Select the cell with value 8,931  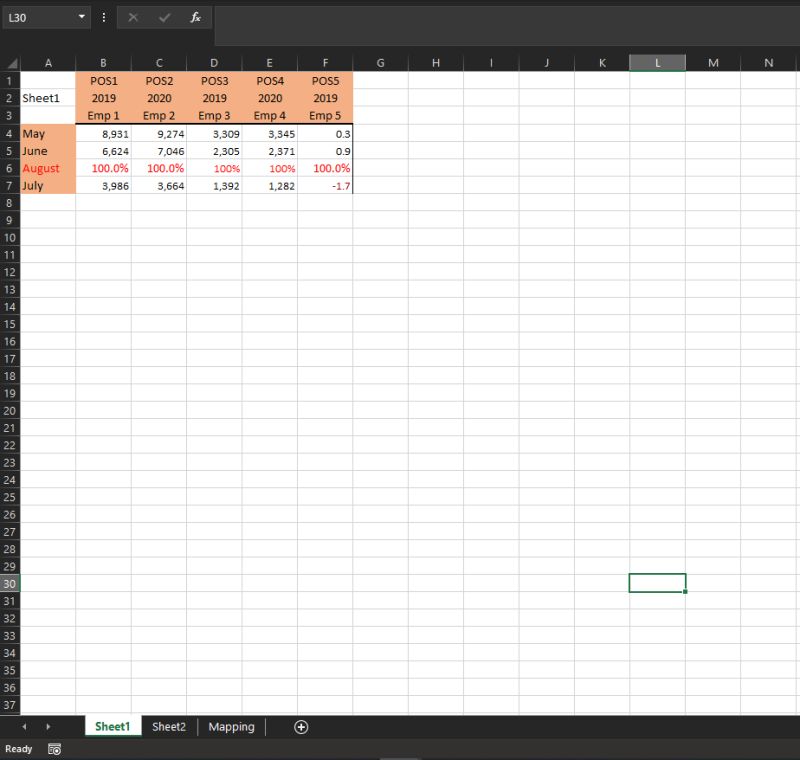coord(103,133)
